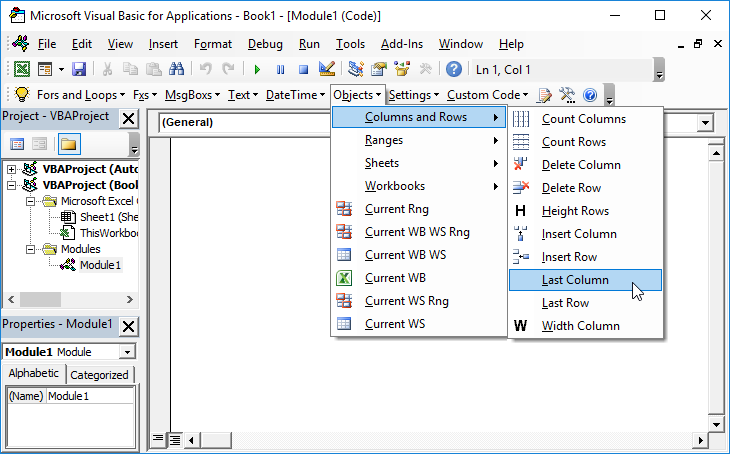Viewport: 730px width, 454px height.
Task: Click the View Microsoft Excel icon
Action: pos(21,69)
